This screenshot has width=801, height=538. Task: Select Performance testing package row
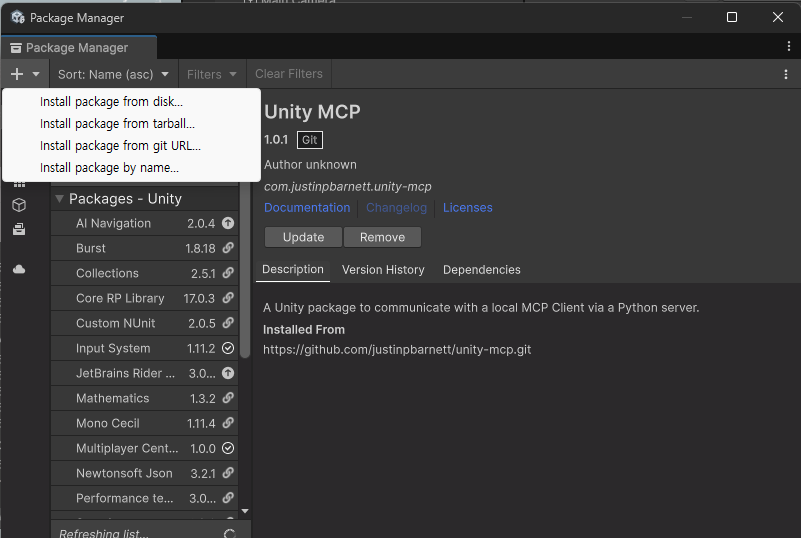145,499
